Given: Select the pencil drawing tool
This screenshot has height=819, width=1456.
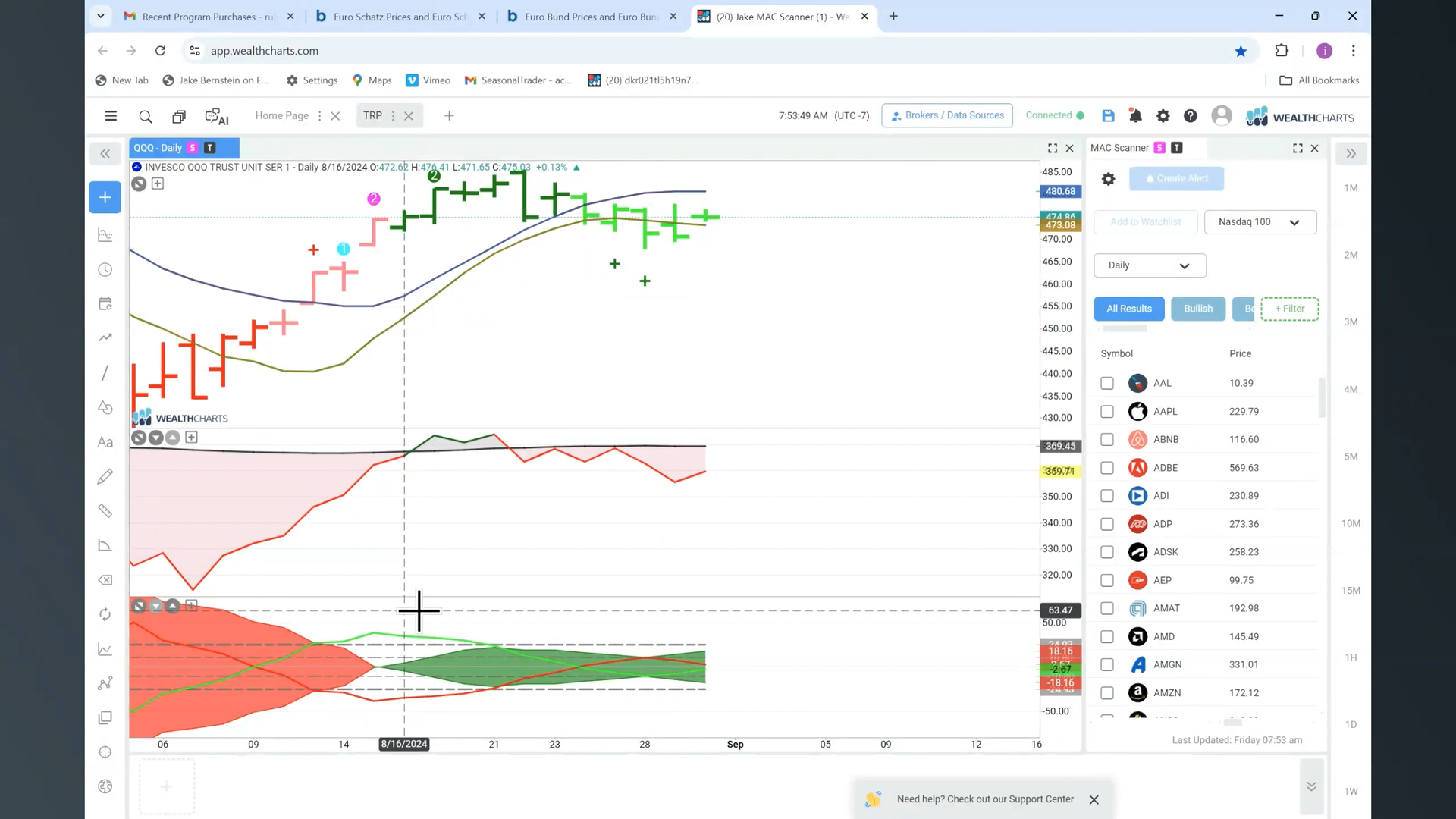Looking at the screenshot, I should coord(105,476).
